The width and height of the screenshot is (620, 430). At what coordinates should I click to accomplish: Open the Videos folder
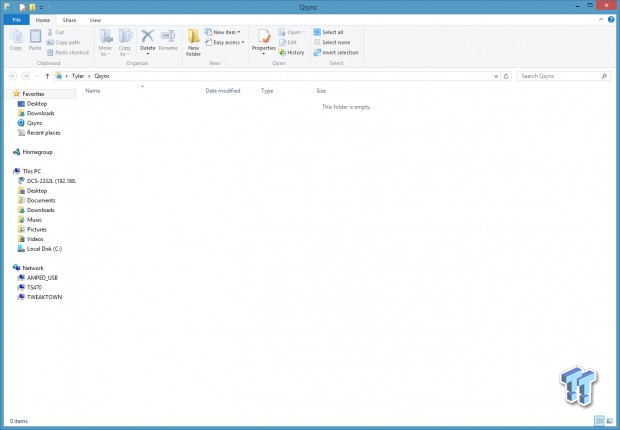point(35,239)
